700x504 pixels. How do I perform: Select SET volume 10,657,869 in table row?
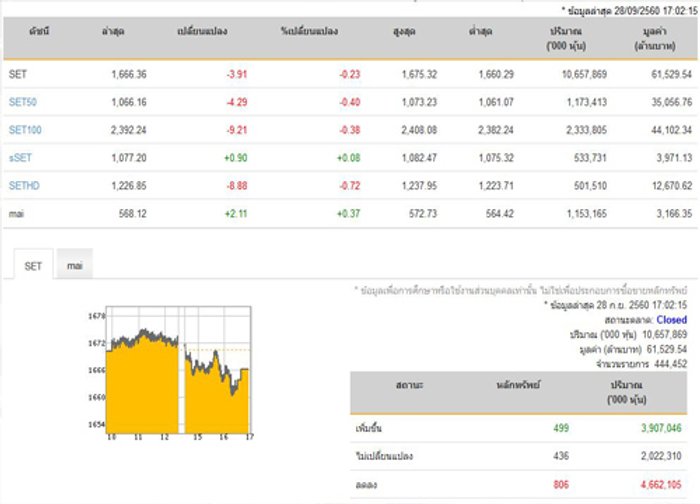click(x=584, y=74)
